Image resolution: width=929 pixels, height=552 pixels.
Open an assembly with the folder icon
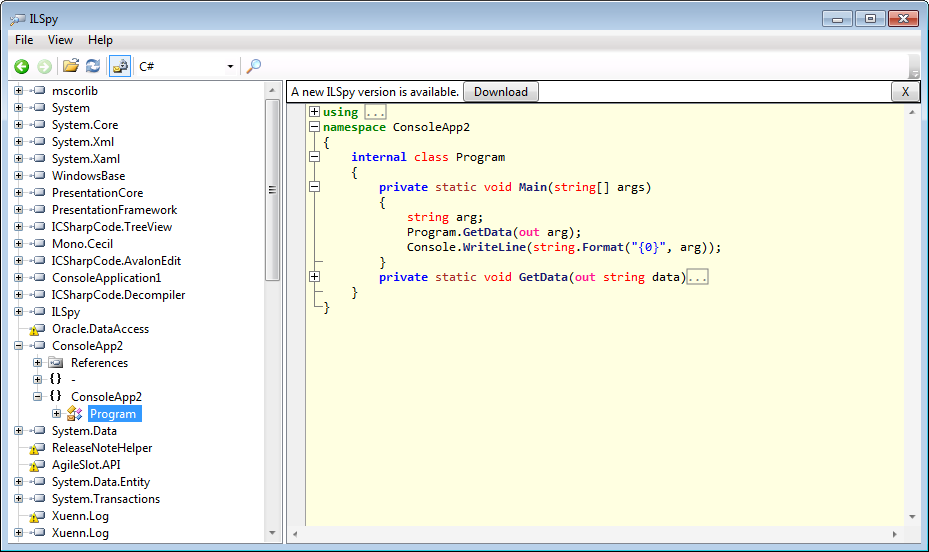[x=71, y=66]
